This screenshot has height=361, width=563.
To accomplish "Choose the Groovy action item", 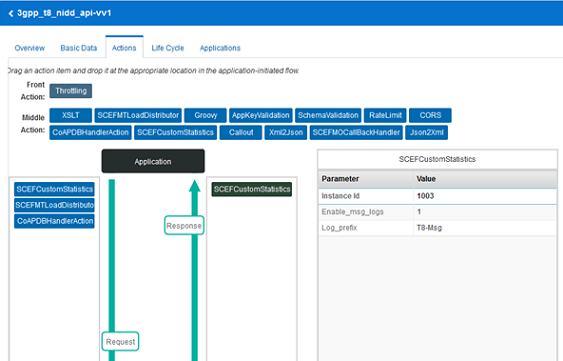I will [206, 115].
